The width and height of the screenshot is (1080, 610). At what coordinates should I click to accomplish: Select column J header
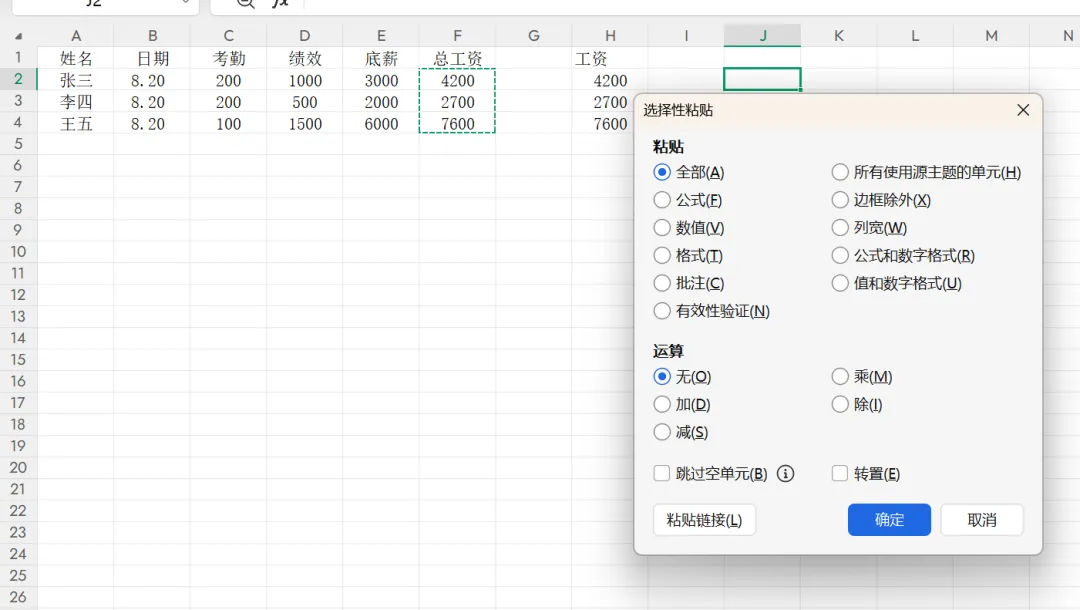point(762,36)
